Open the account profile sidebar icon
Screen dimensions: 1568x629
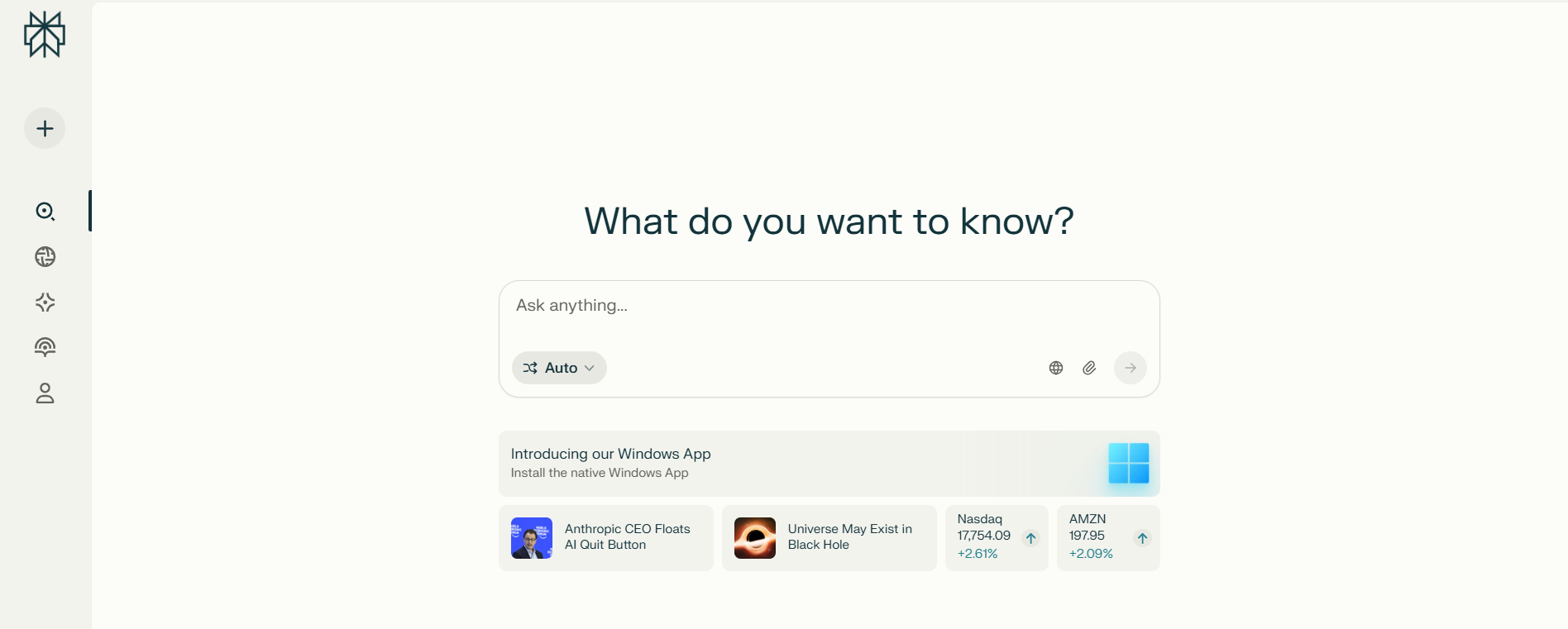[45, 393]
